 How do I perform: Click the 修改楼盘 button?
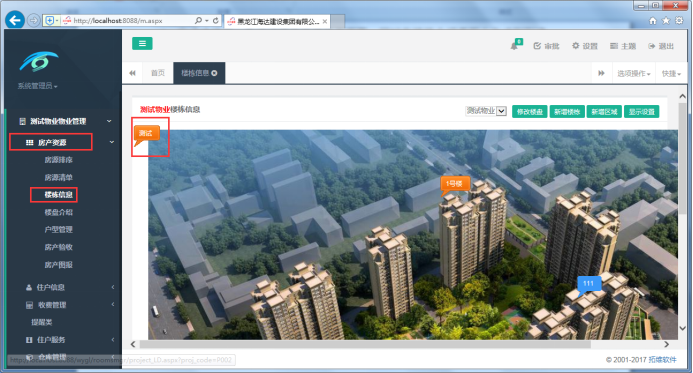530,112
